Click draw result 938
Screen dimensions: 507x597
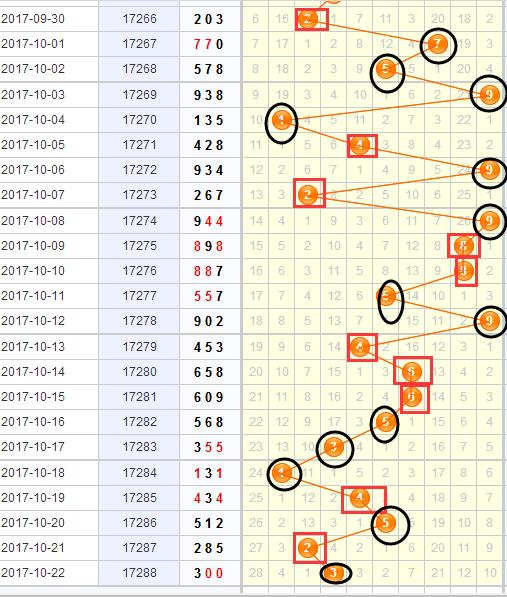click(208, 95)
